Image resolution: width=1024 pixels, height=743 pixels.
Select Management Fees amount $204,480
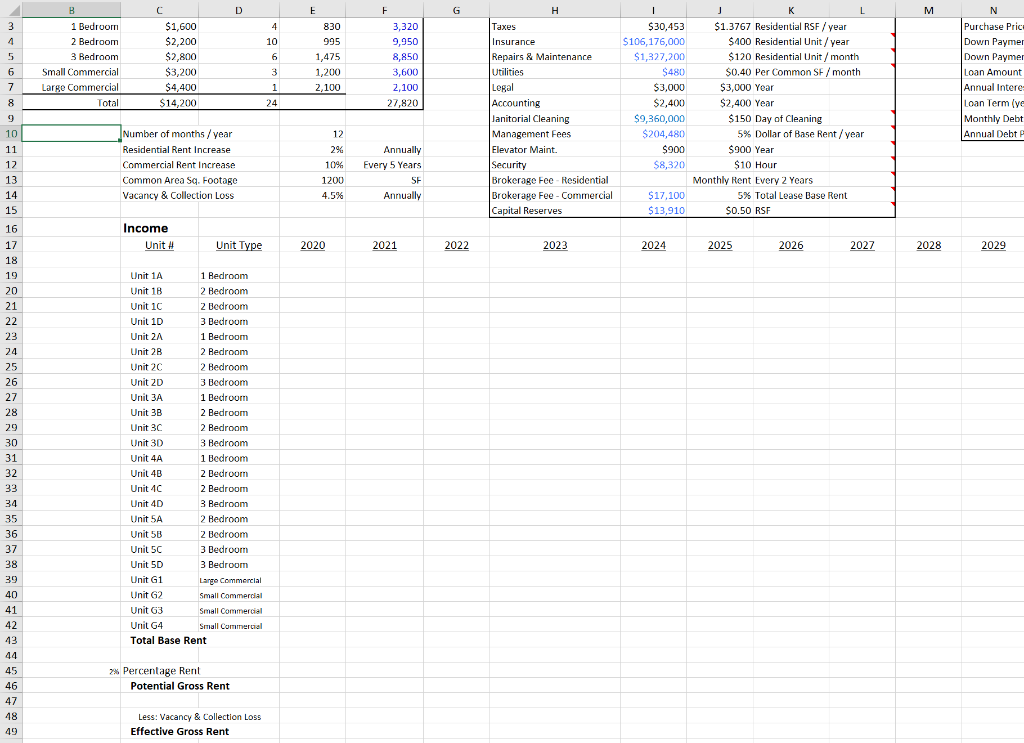654,134
